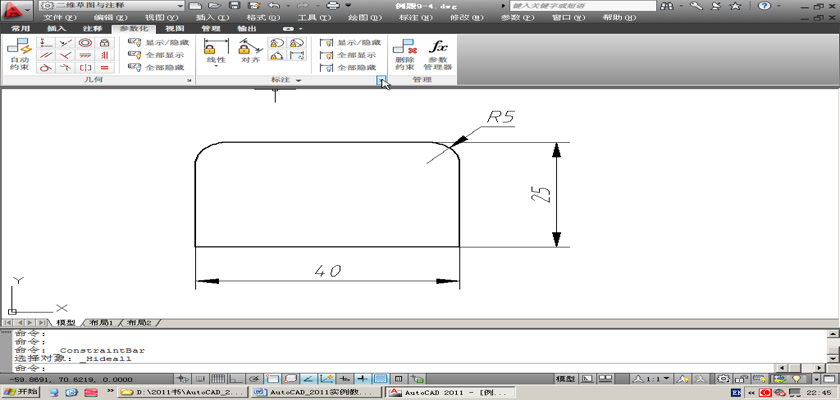Switch to the 常用 ribbon tab
840x400 pixels.
pyautogui.click(x=20, y=28)
